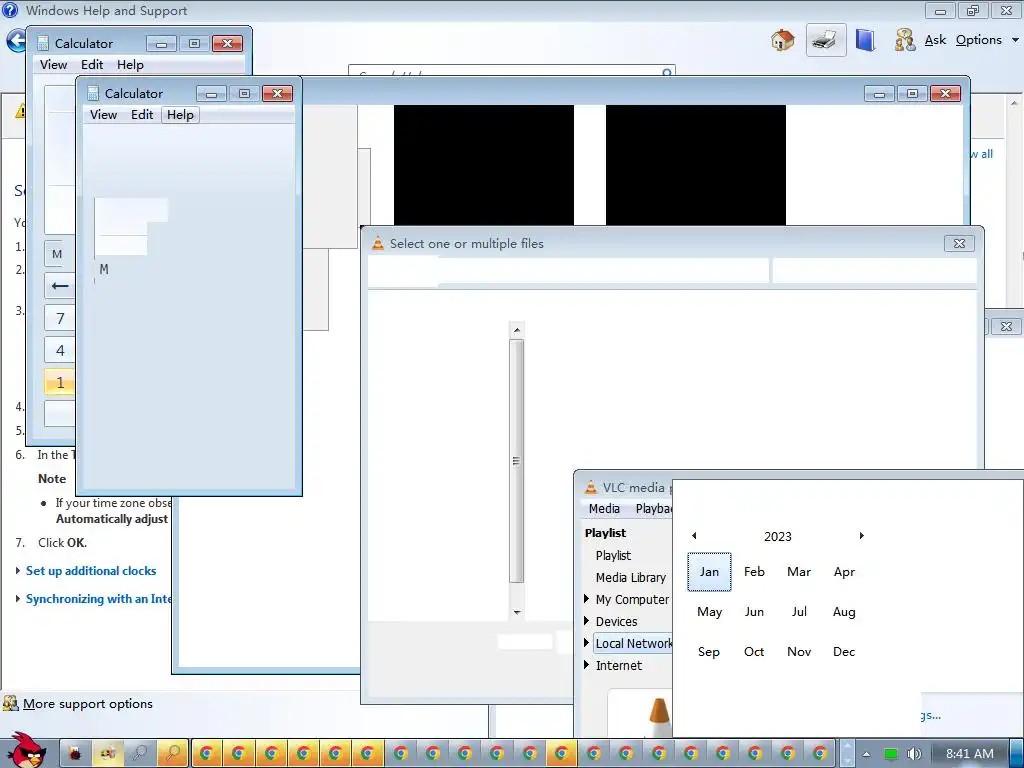Click the volume speaker tray icon
Screen dimensions: 1024x768
(914, 754)
